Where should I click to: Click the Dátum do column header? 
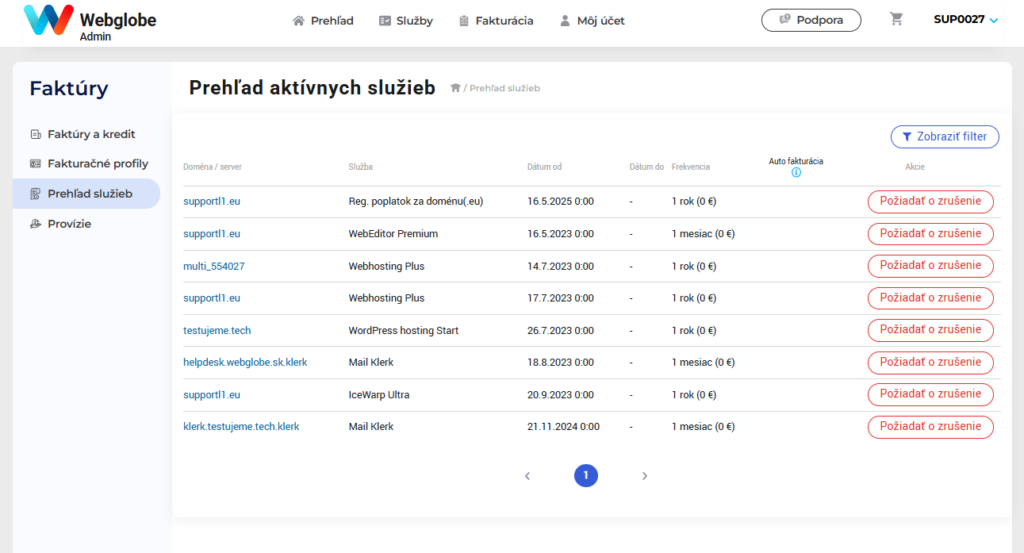[x=647, y=167]
